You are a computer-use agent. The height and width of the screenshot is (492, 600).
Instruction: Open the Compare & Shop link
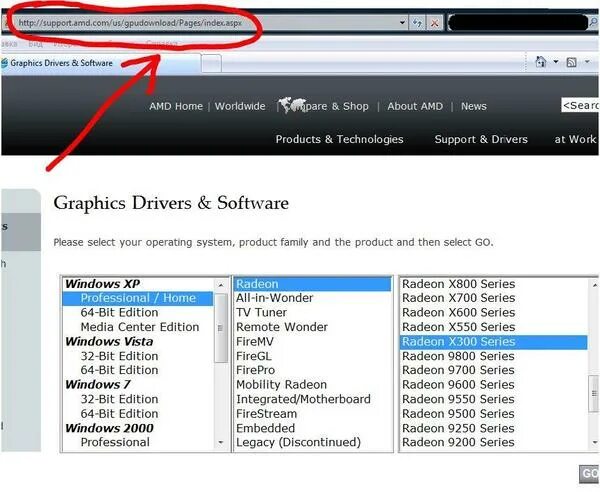pyautogui.click(x=331, y=106)
